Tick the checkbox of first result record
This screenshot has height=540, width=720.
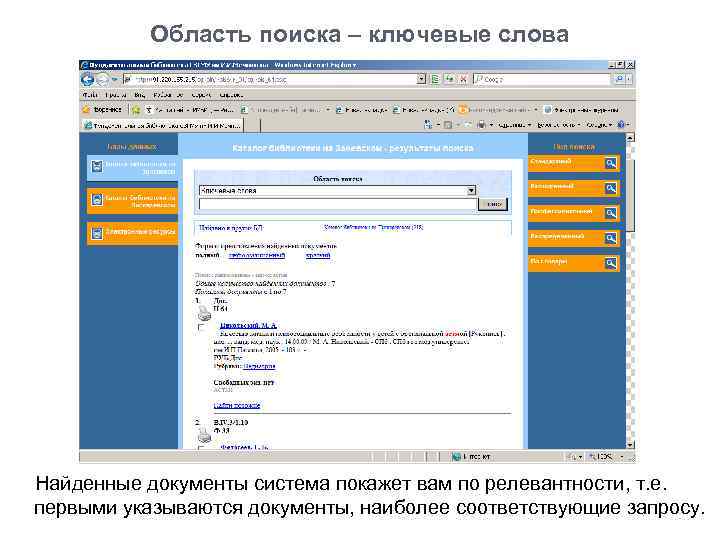201,327
